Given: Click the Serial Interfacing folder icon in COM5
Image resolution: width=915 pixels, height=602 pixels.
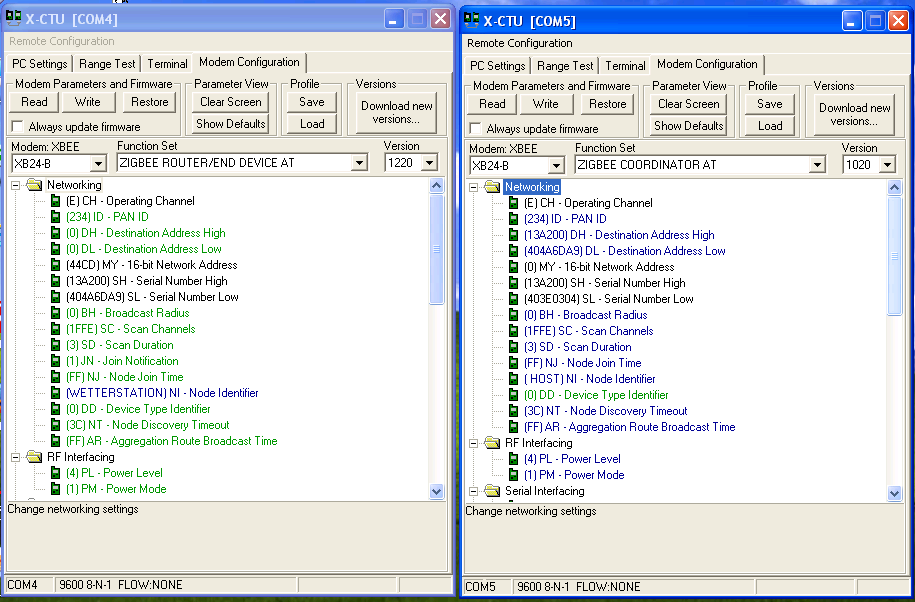Looking at the screenshot, I should (493, 491).
